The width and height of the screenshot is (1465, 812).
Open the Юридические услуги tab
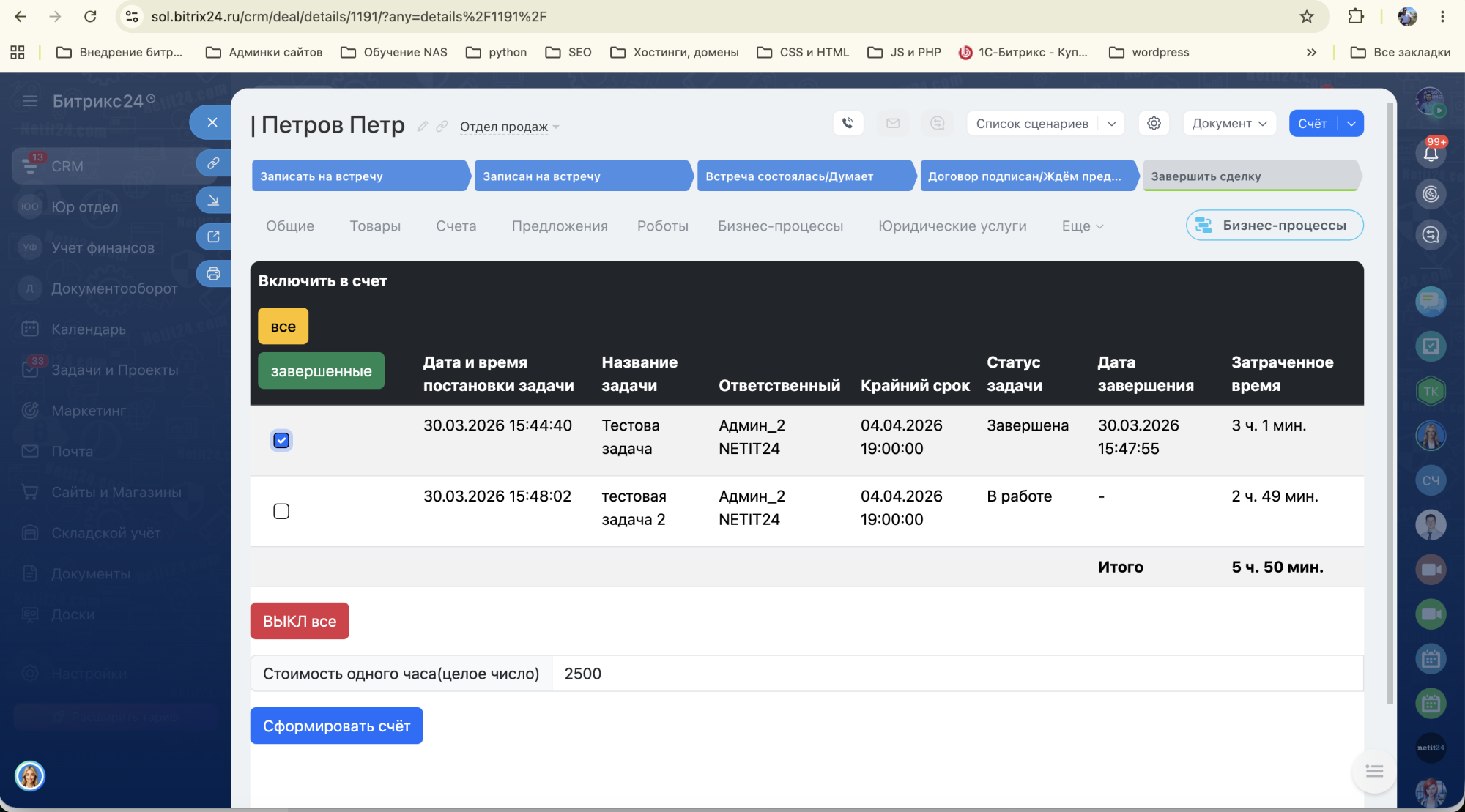tap(952, 226)
